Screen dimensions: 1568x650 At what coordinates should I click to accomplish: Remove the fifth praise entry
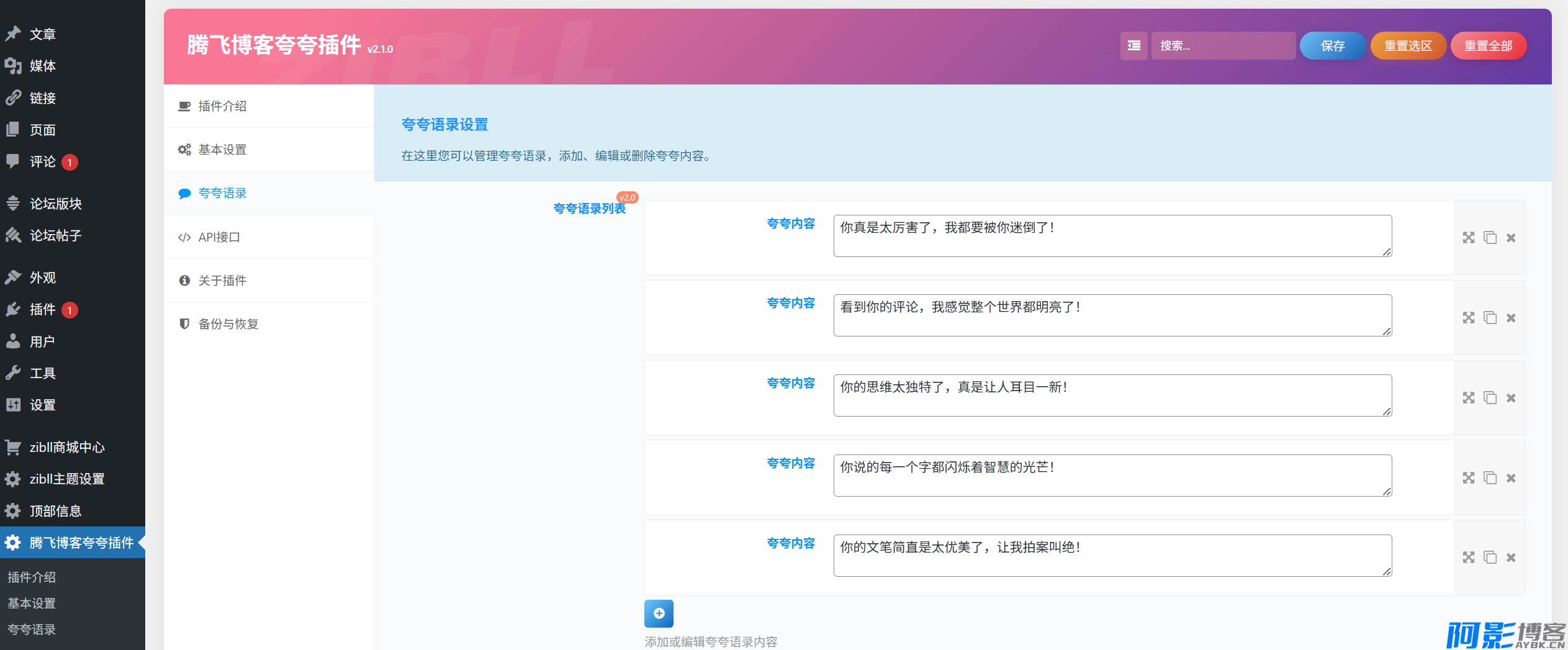(1511, 557)
